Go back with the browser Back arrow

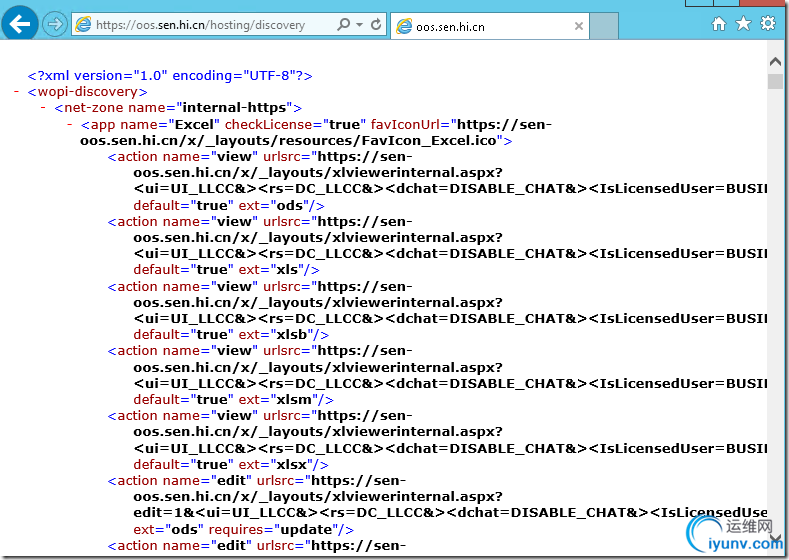pyautogui.click(x=19, y=24)
